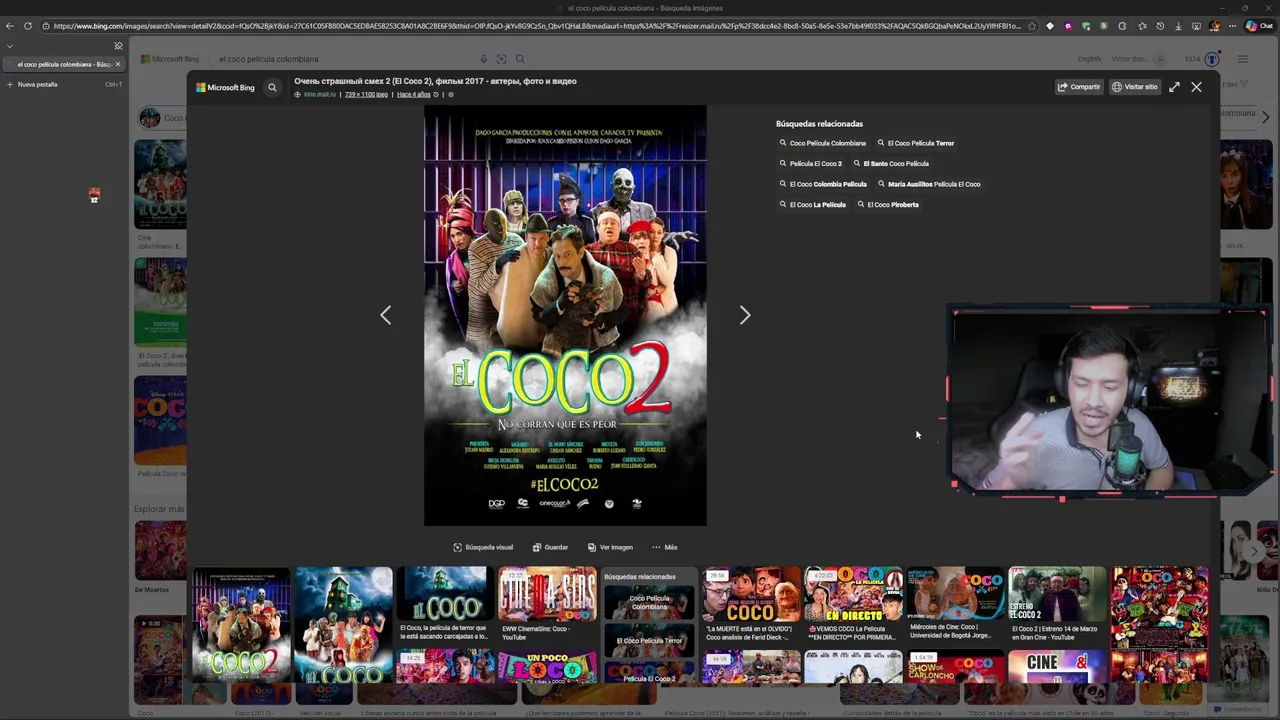Open the kino.mail.ru source link
This screenshot has width=1280, height=720.
tap(320, 94)
